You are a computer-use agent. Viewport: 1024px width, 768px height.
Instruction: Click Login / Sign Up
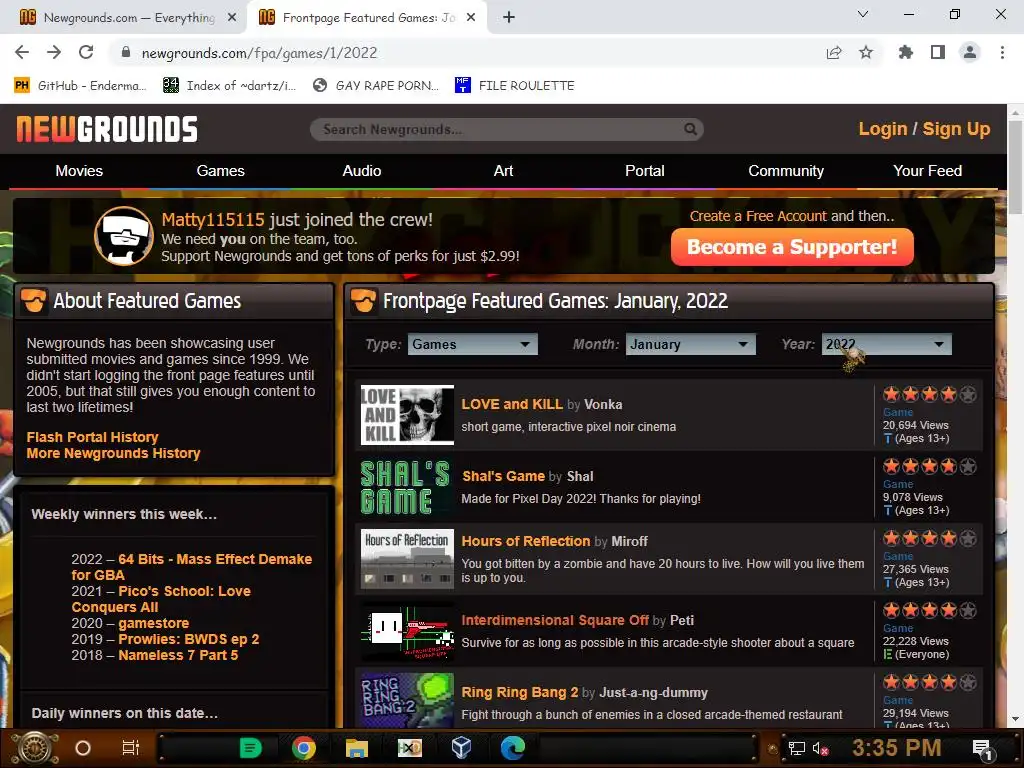click(x=924, y=129)
